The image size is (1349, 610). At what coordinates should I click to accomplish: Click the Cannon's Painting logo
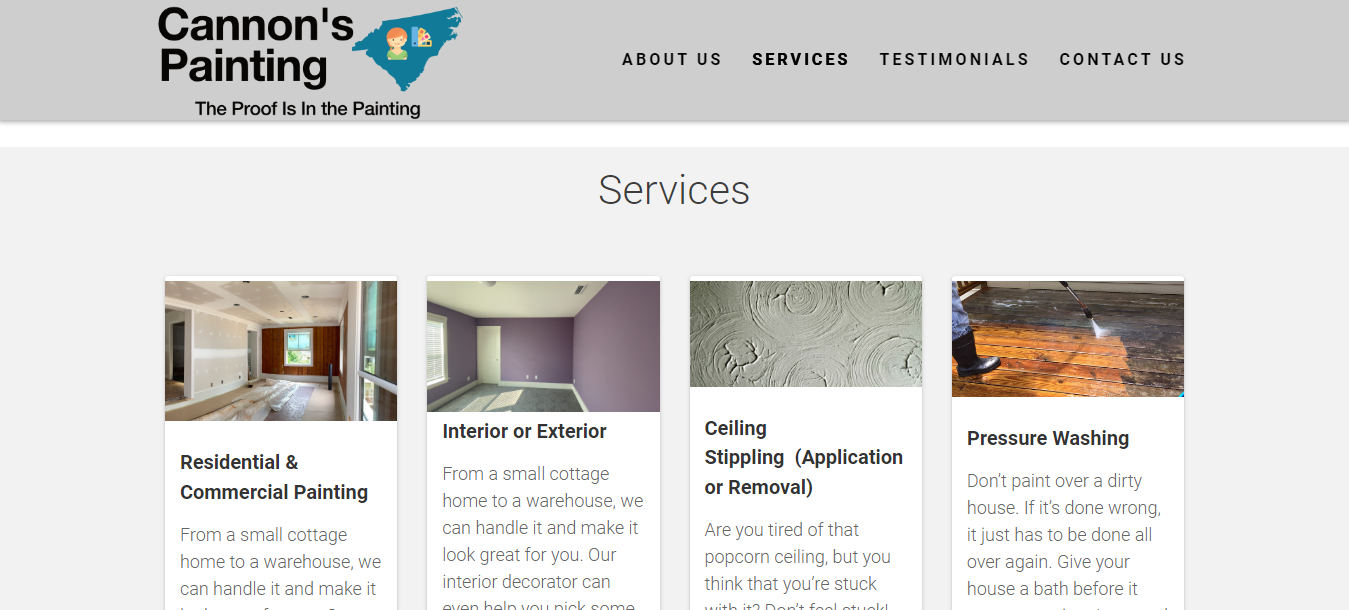(309, 62)
